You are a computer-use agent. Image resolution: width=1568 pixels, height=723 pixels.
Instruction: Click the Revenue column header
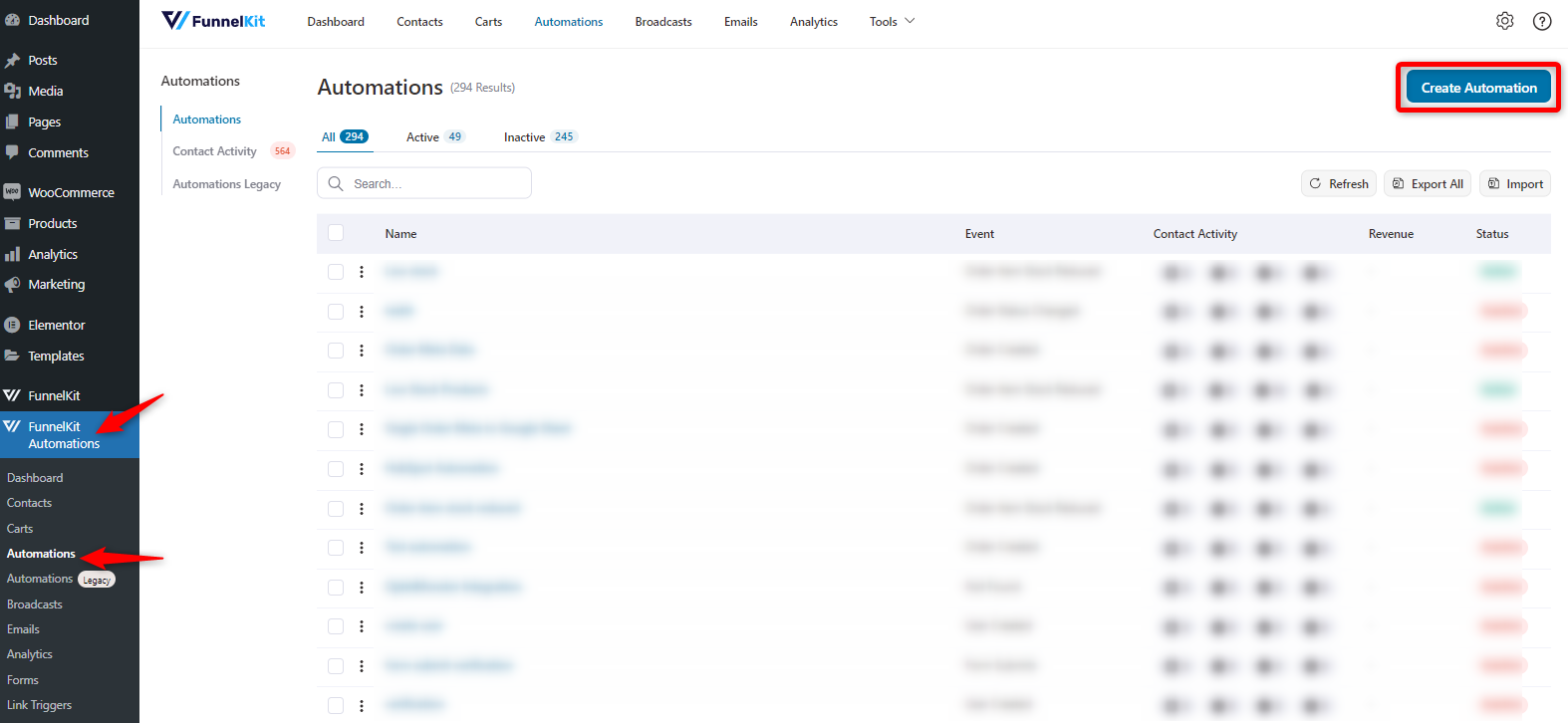point(1391,234)
